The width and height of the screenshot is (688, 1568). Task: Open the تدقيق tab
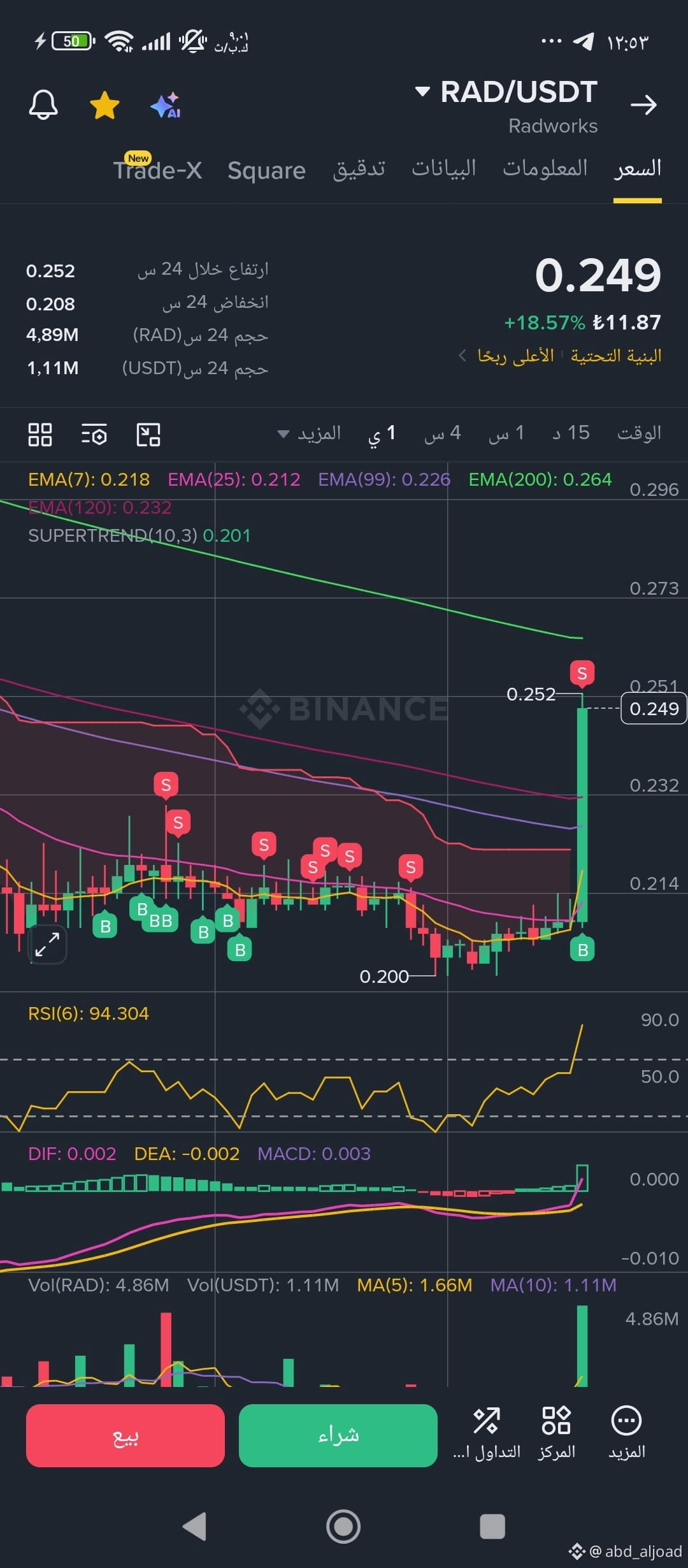tap(359, 169)
